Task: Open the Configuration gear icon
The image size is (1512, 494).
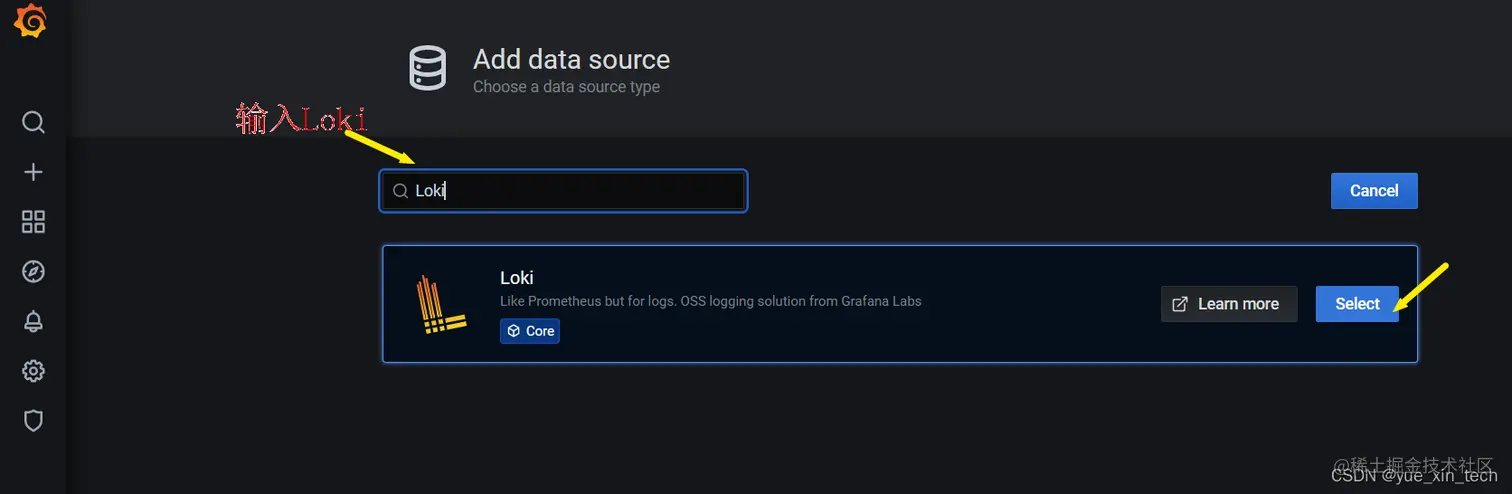Action: coord(33,371)
